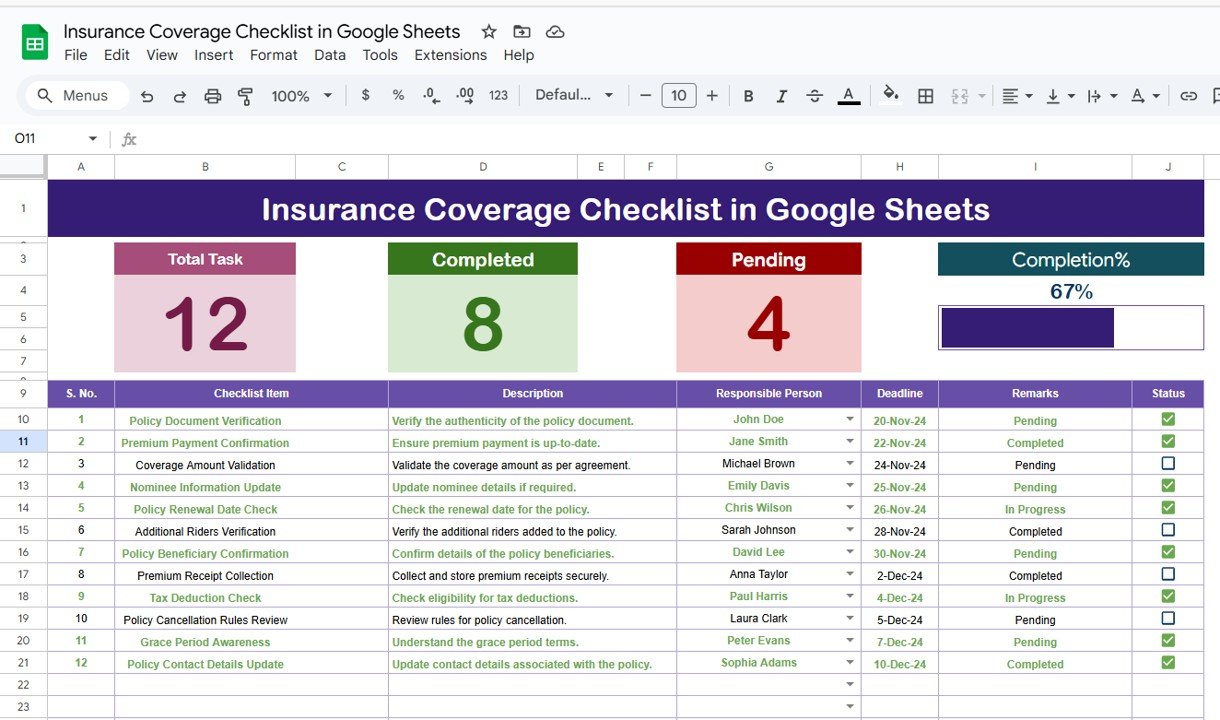This screenshot has height=720, width=1220.
Task: Open the Borders tool
Action: point(926,96)
